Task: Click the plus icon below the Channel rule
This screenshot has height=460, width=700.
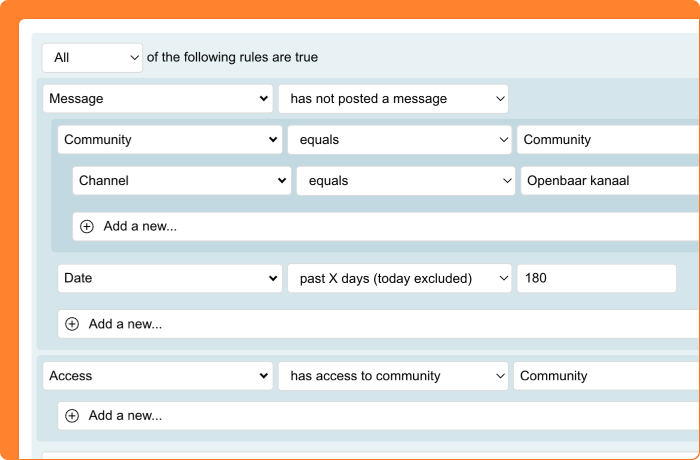Action: tap(87, 226)
